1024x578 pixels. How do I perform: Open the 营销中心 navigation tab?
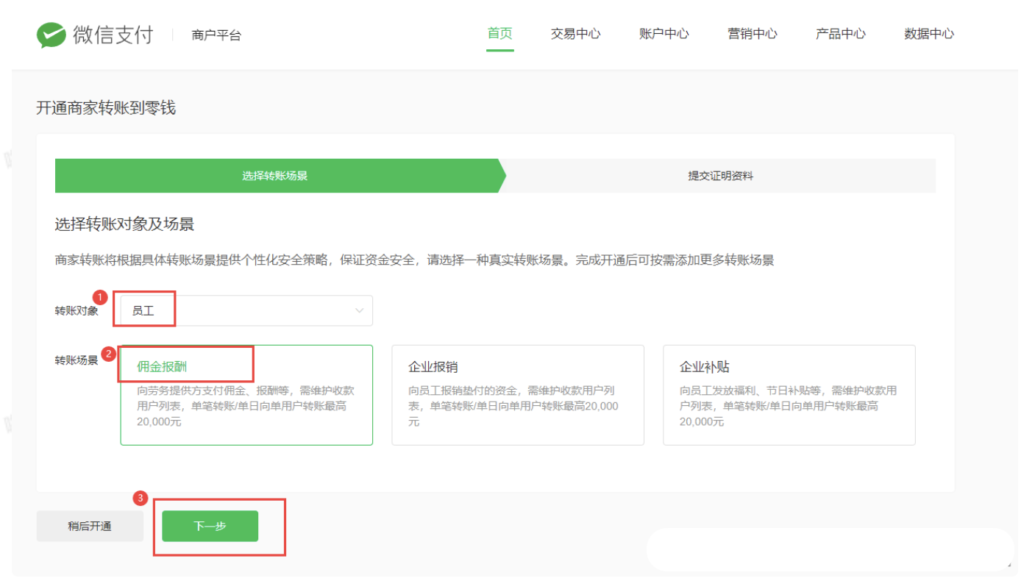[752, 34]
